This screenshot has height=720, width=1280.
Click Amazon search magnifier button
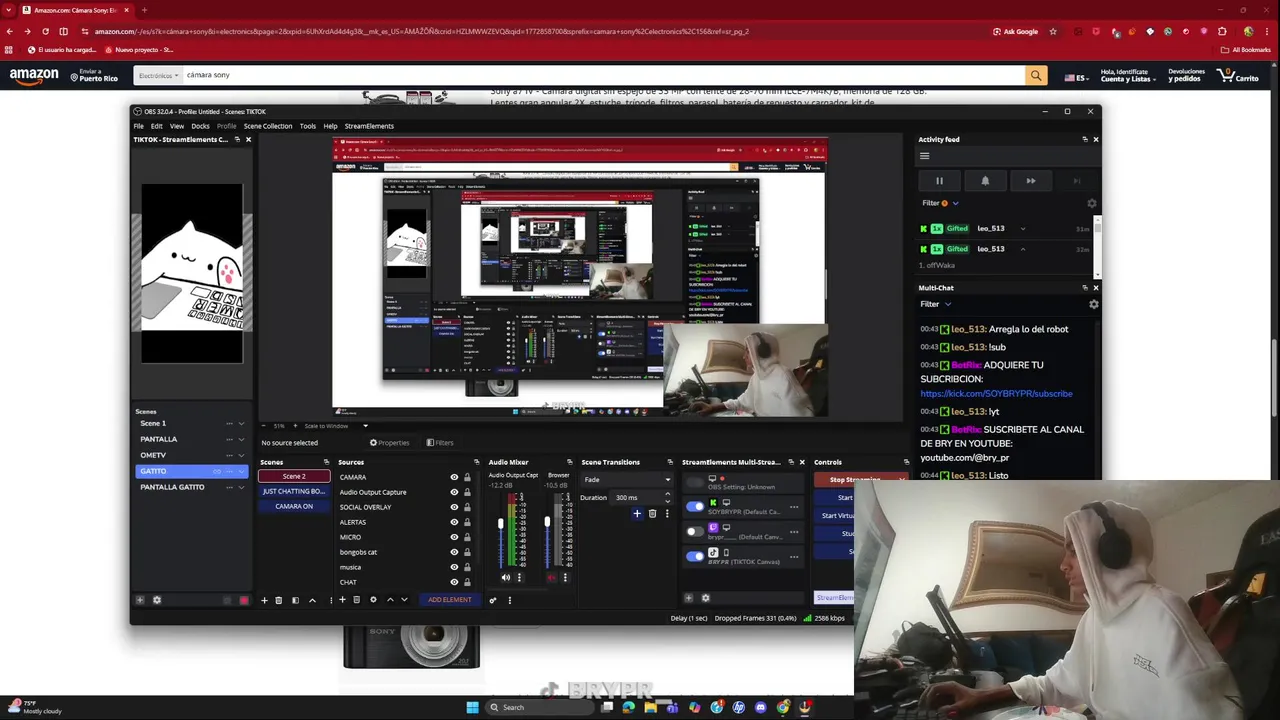[x=1036, y=75]
